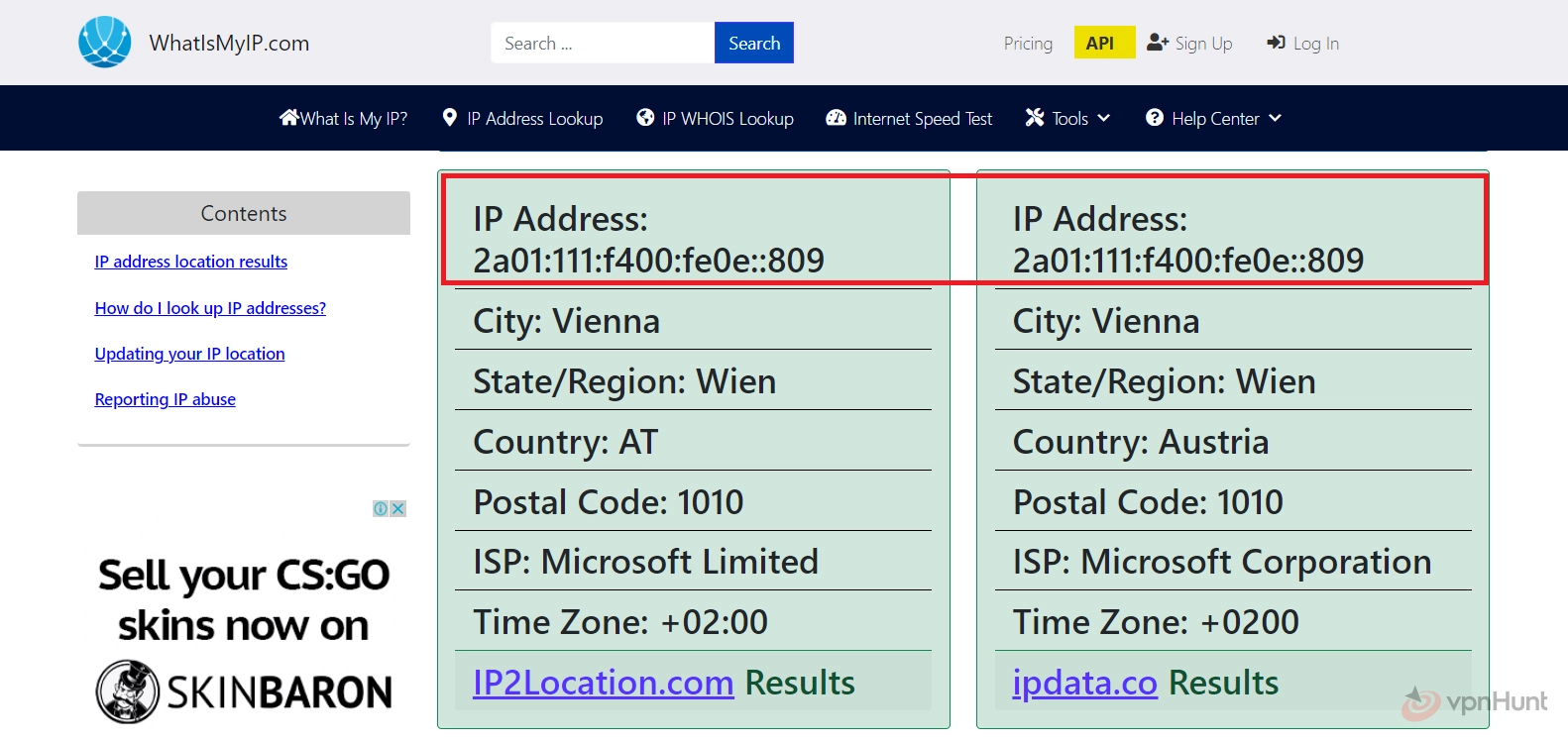Open IP WHOIS Lookup page

click(x=715, y=118)
